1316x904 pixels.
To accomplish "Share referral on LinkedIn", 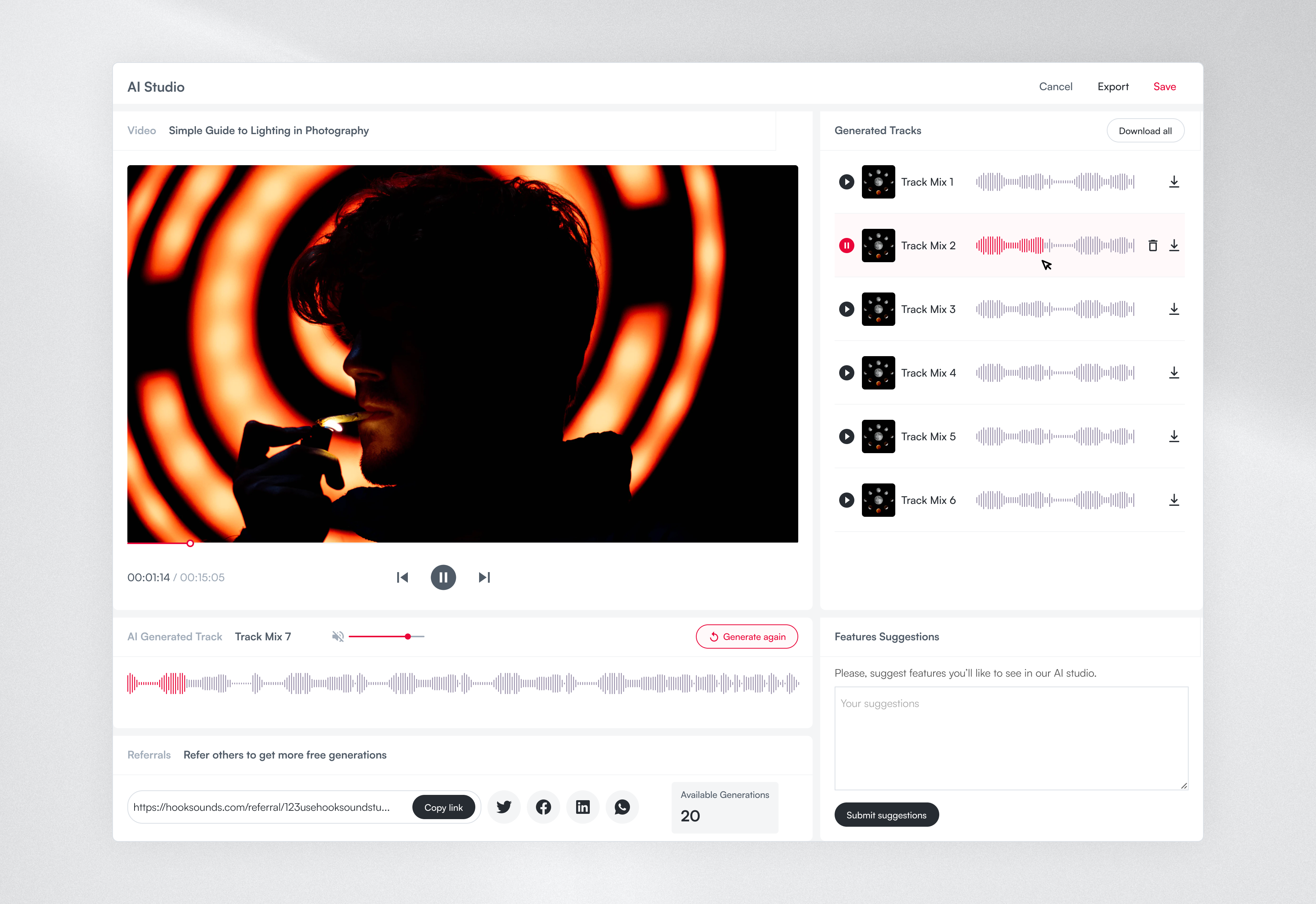I will coord(582,807).
